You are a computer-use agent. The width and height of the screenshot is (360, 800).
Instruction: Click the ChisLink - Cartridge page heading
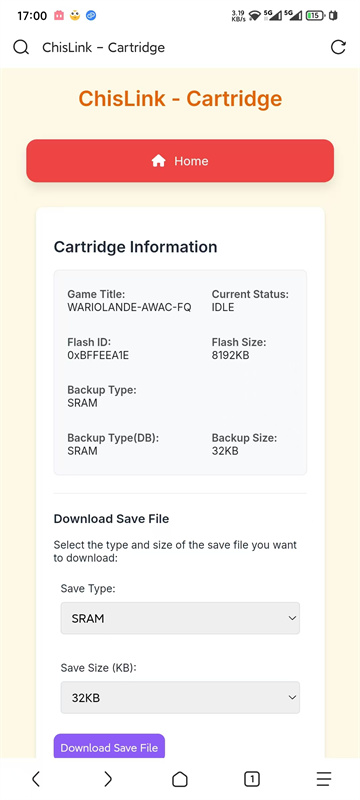pos(180,98)
